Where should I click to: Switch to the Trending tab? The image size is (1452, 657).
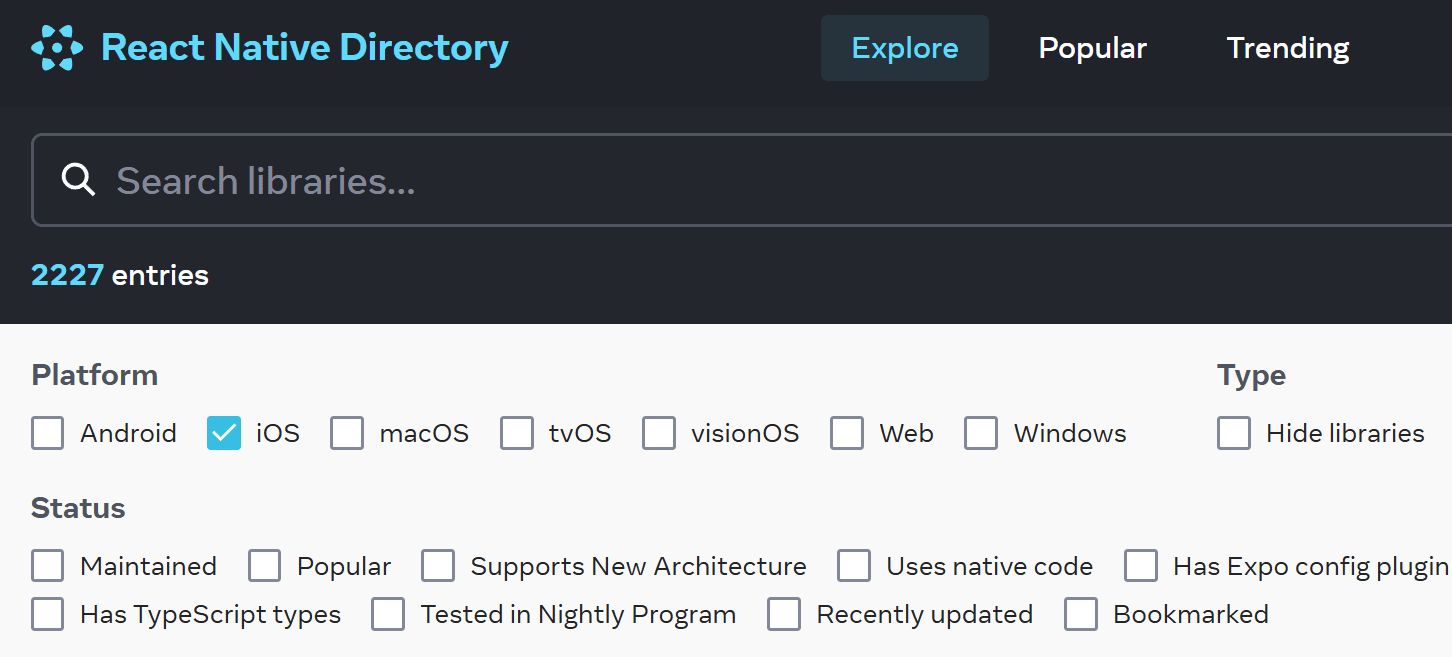pos(1288,47)
